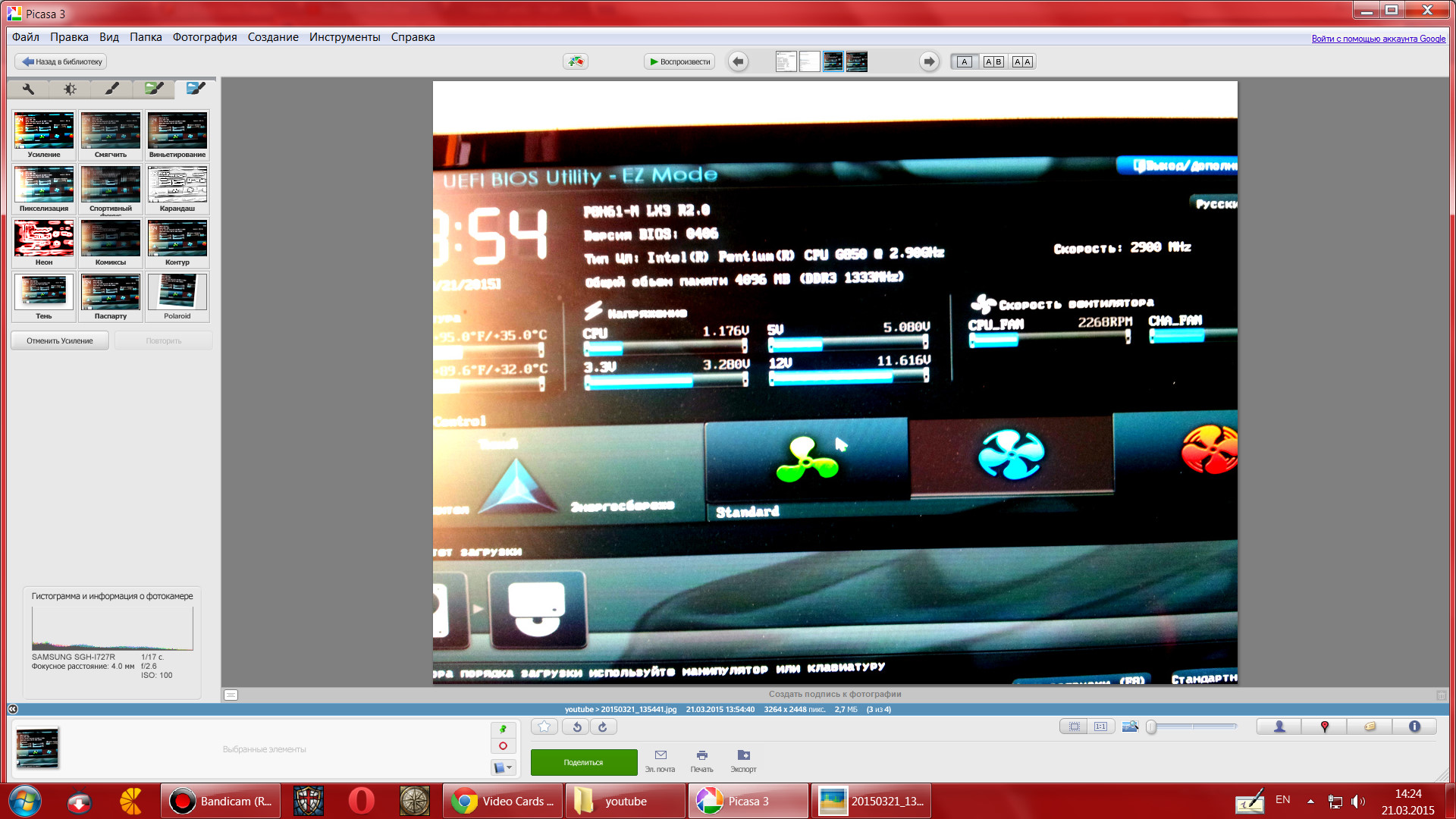
Task: Show face tags with the person icon
Action: point(1279,726)
